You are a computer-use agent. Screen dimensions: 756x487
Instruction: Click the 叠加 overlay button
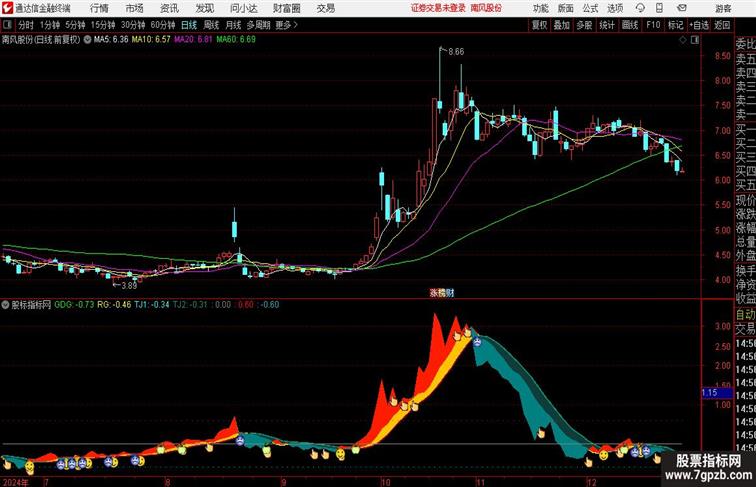point(562,25)
